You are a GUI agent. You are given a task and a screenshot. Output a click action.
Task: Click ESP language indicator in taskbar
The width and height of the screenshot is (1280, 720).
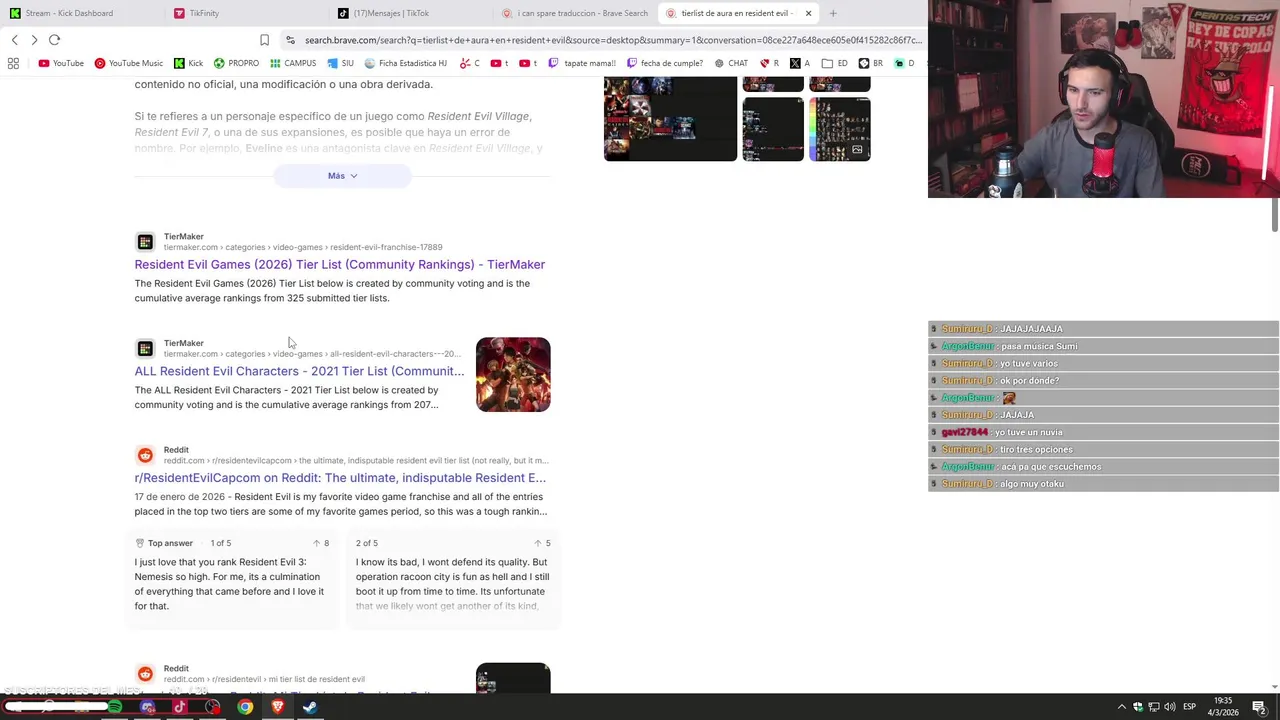tap(1189, 707)
